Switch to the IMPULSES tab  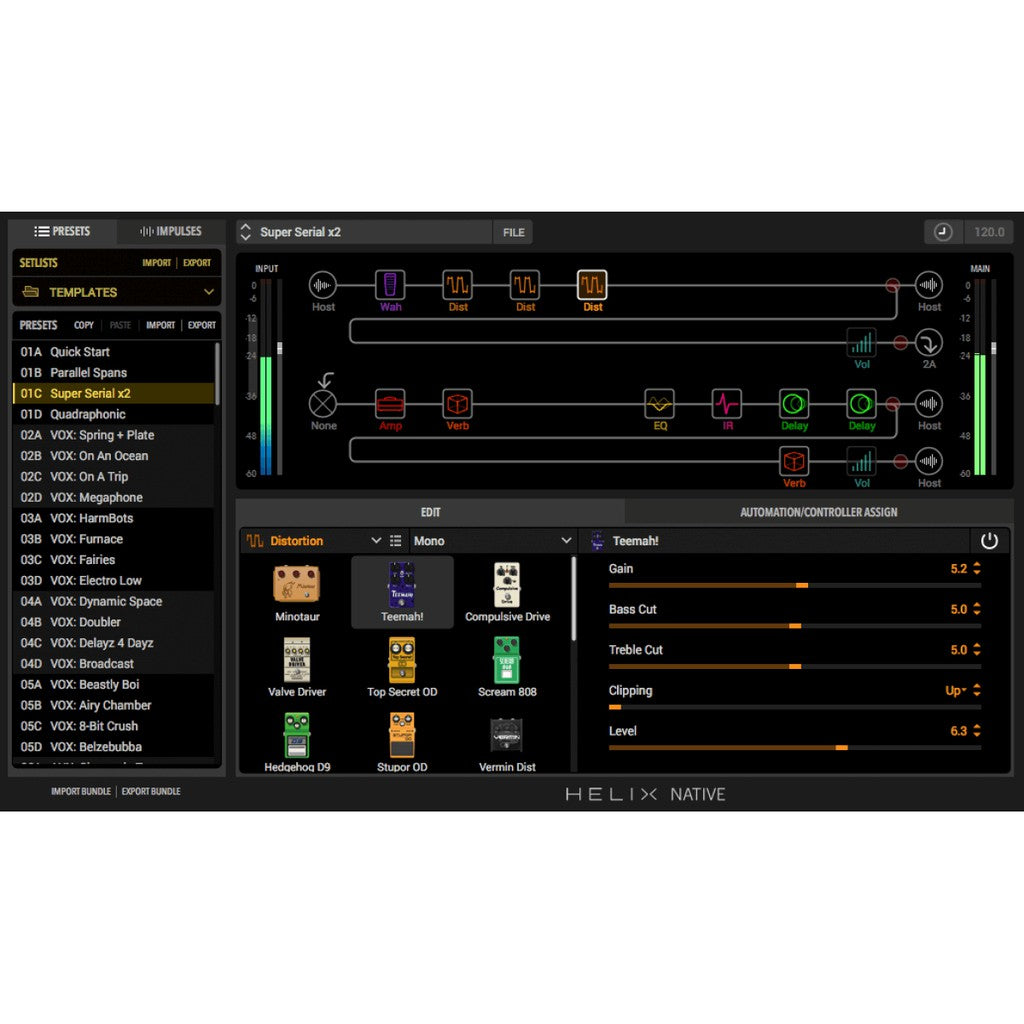coord(169,231)
